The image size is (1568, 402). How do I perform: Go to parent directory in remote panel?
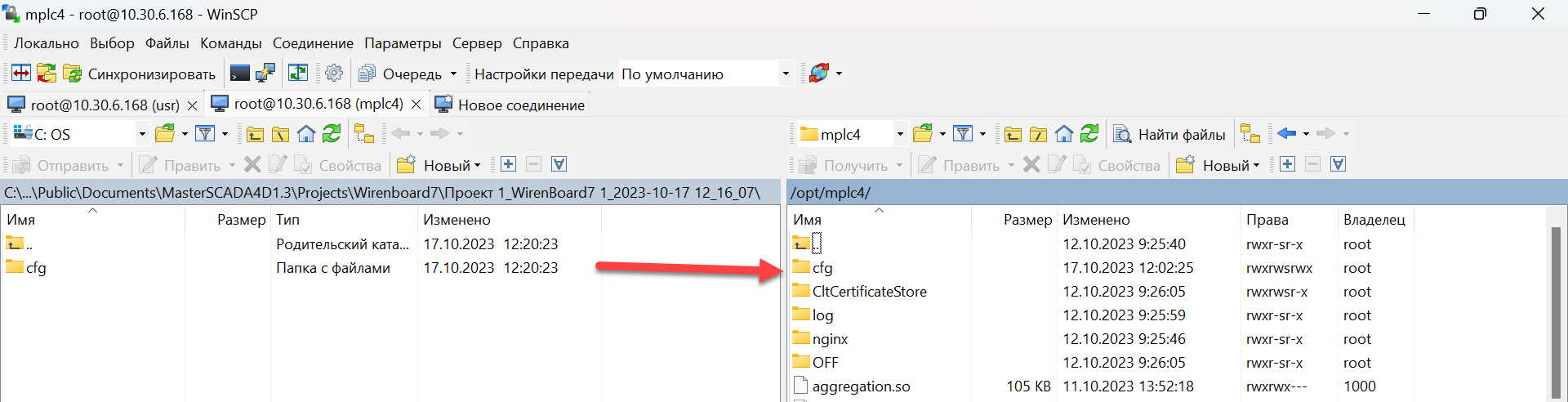click(1013, 134)
